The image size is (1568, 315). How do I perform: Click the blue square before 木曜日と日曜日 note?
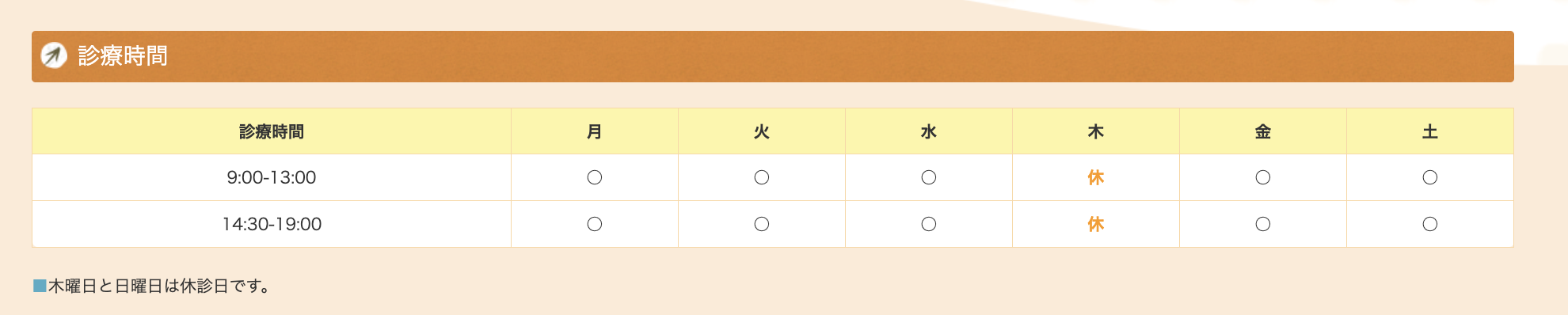coord(40,286)
